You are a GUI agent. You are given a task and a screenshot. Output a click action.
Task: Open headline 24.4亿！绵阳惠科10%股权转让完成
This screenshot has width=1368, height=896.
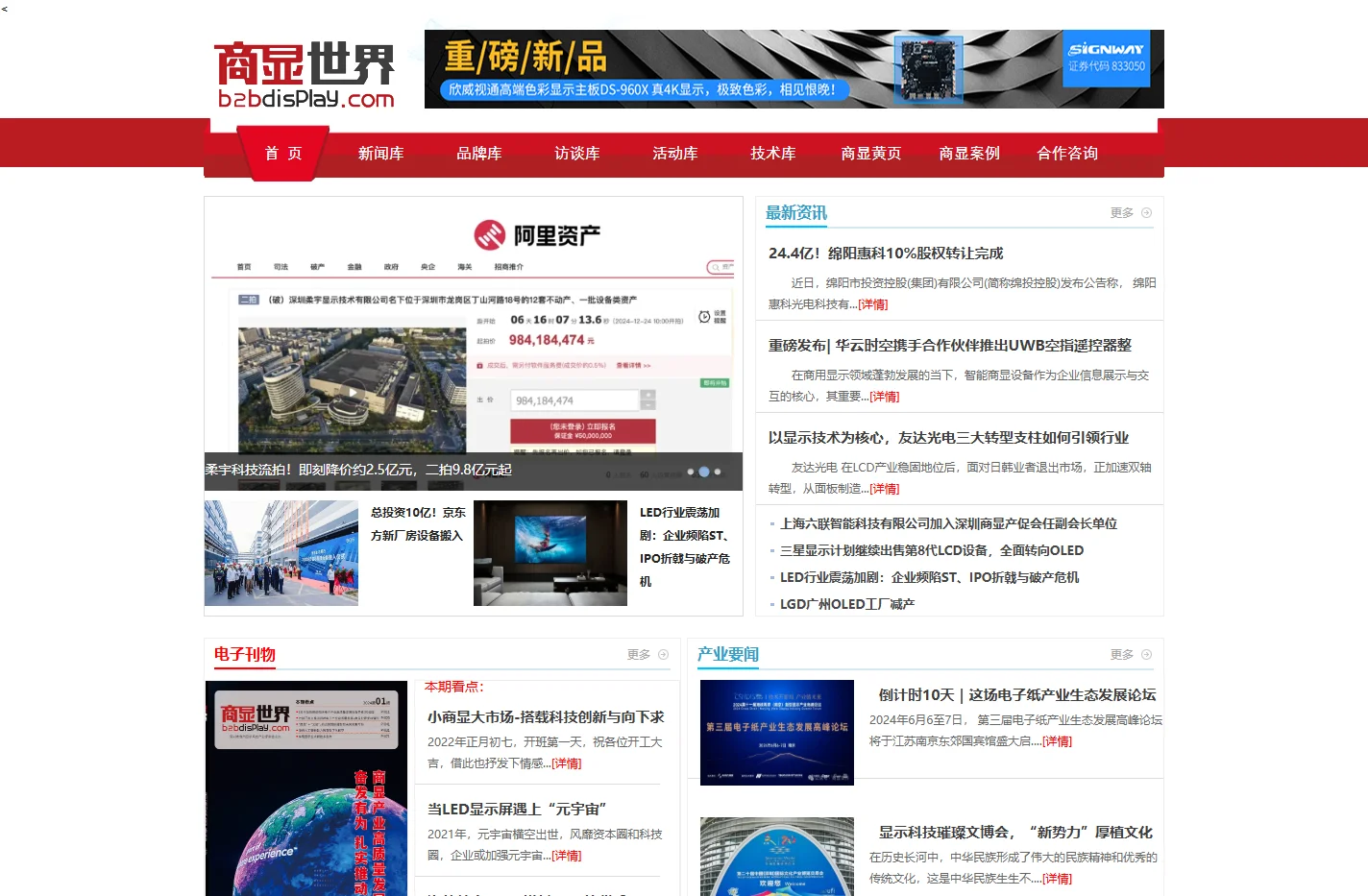(x=886, y=254)
